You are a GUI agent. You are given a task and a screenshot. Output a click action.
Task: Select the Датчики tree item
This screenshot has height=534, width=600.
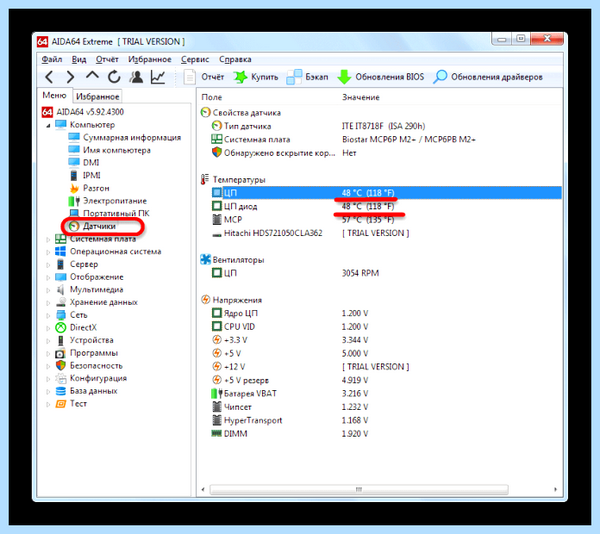[x=99, y=226]
